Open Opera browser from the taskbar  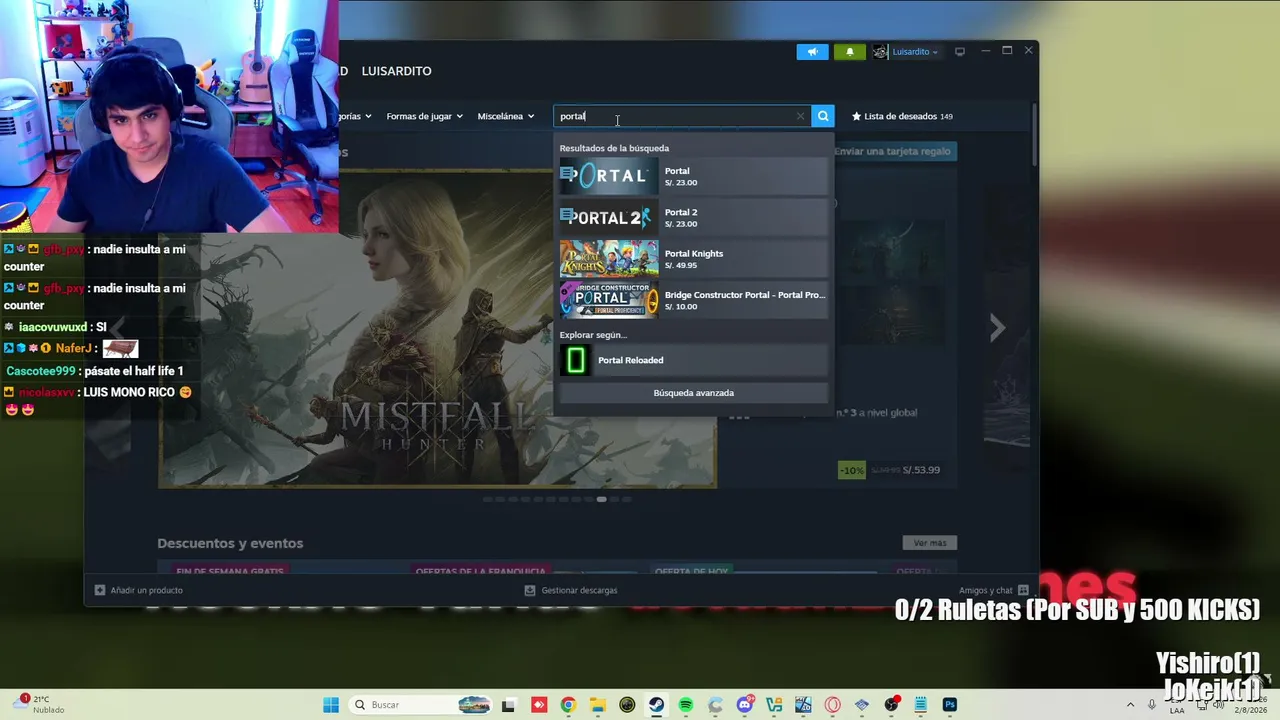tap(832, 705)
